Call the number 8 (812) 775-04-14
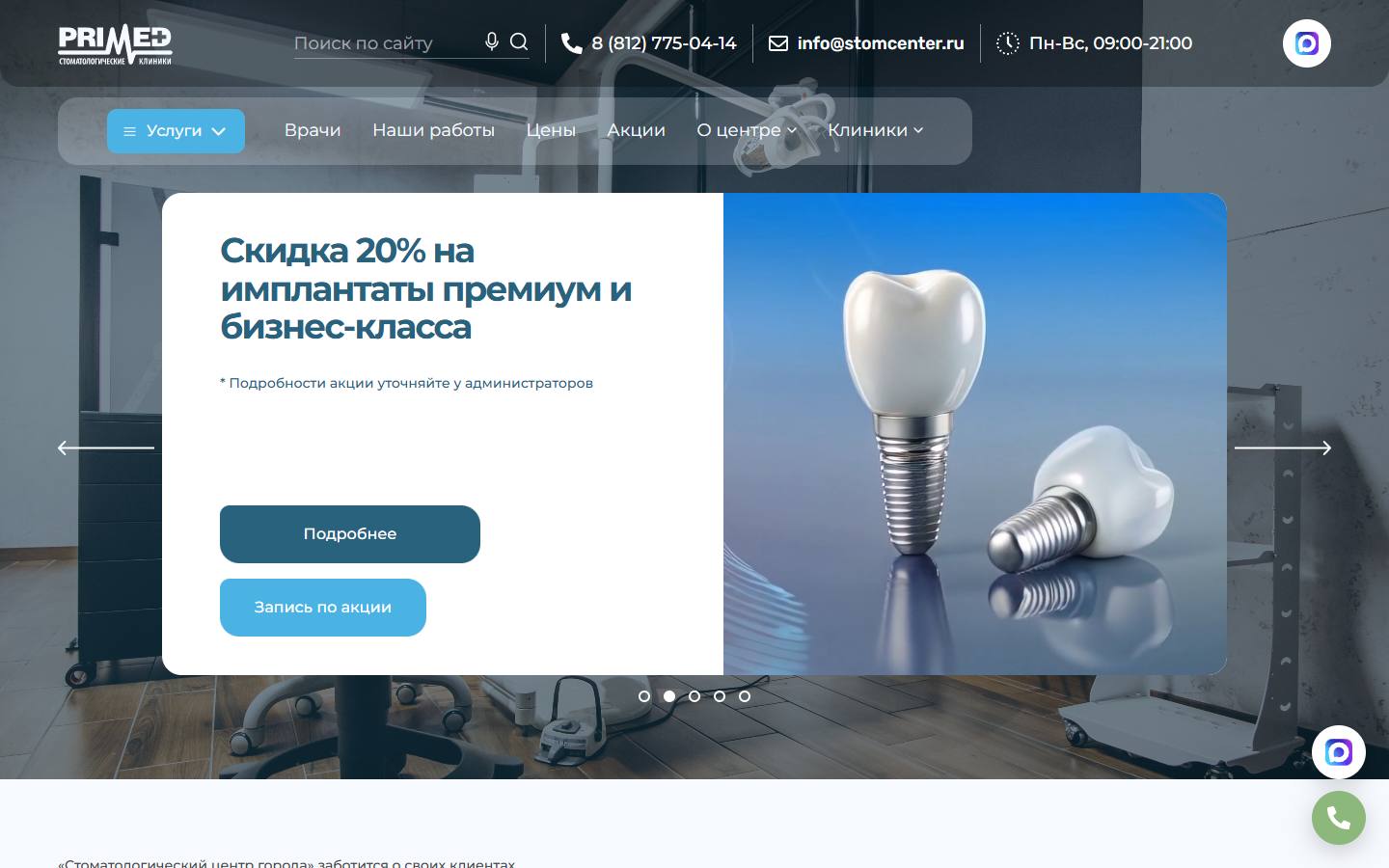Viewport: 1389px width, 868px height. pyautogui.click(x=664, y=43)
